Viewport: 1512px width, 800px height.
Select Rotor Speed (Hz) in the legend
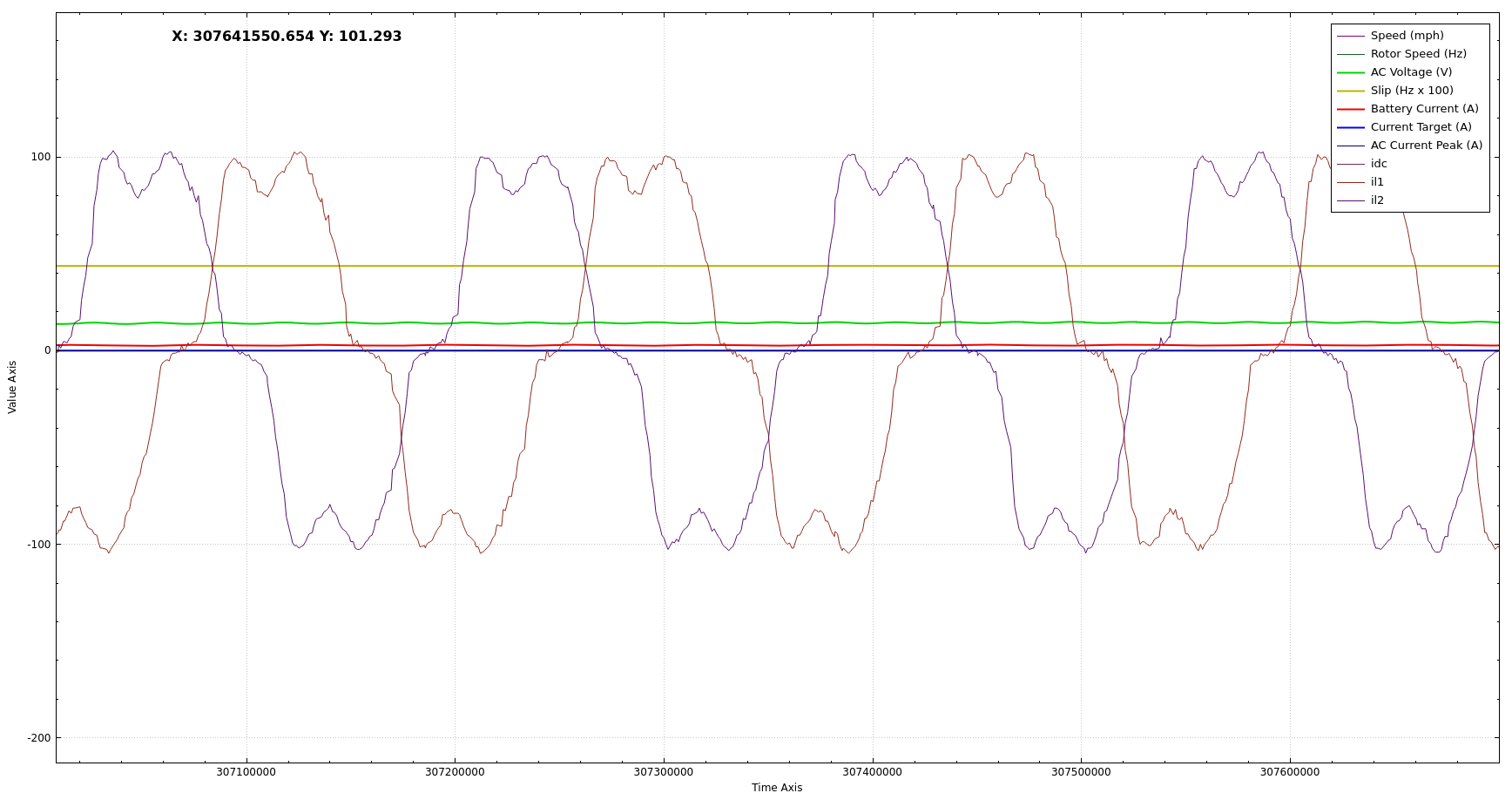[1418, 54]
